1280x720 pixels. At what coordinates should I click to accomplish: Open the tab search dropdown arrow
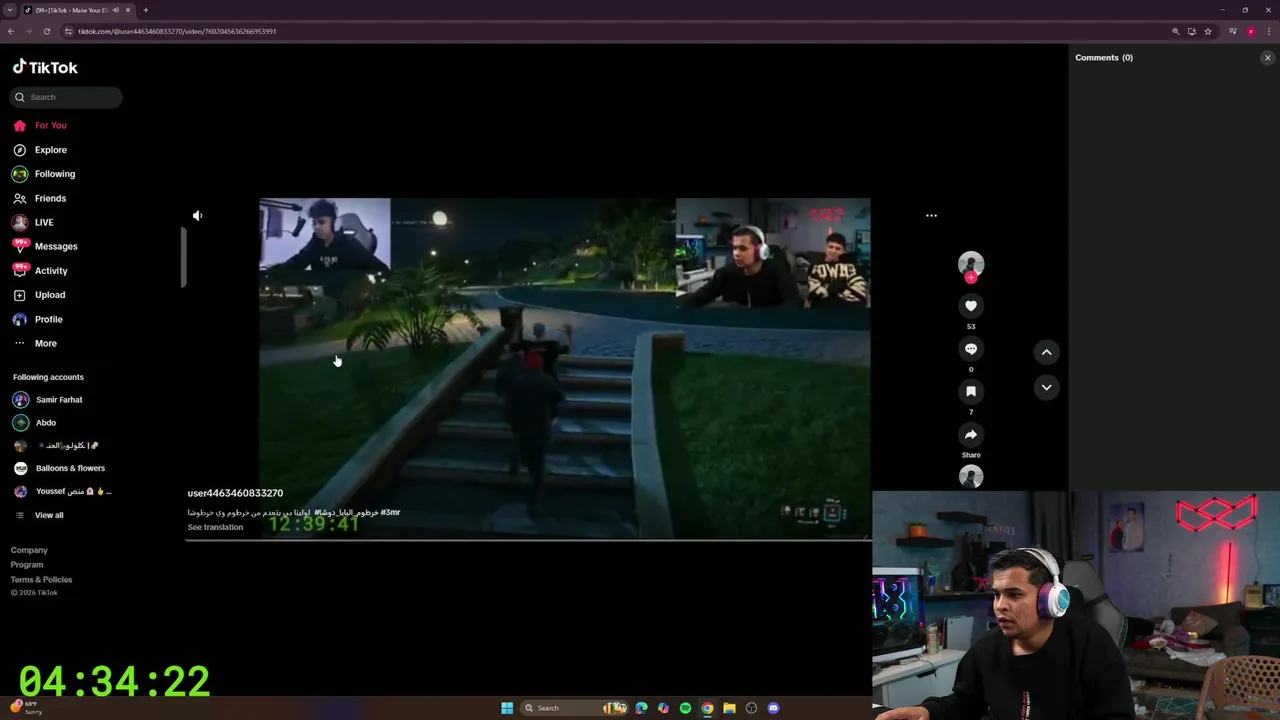[x=9, y=10]
